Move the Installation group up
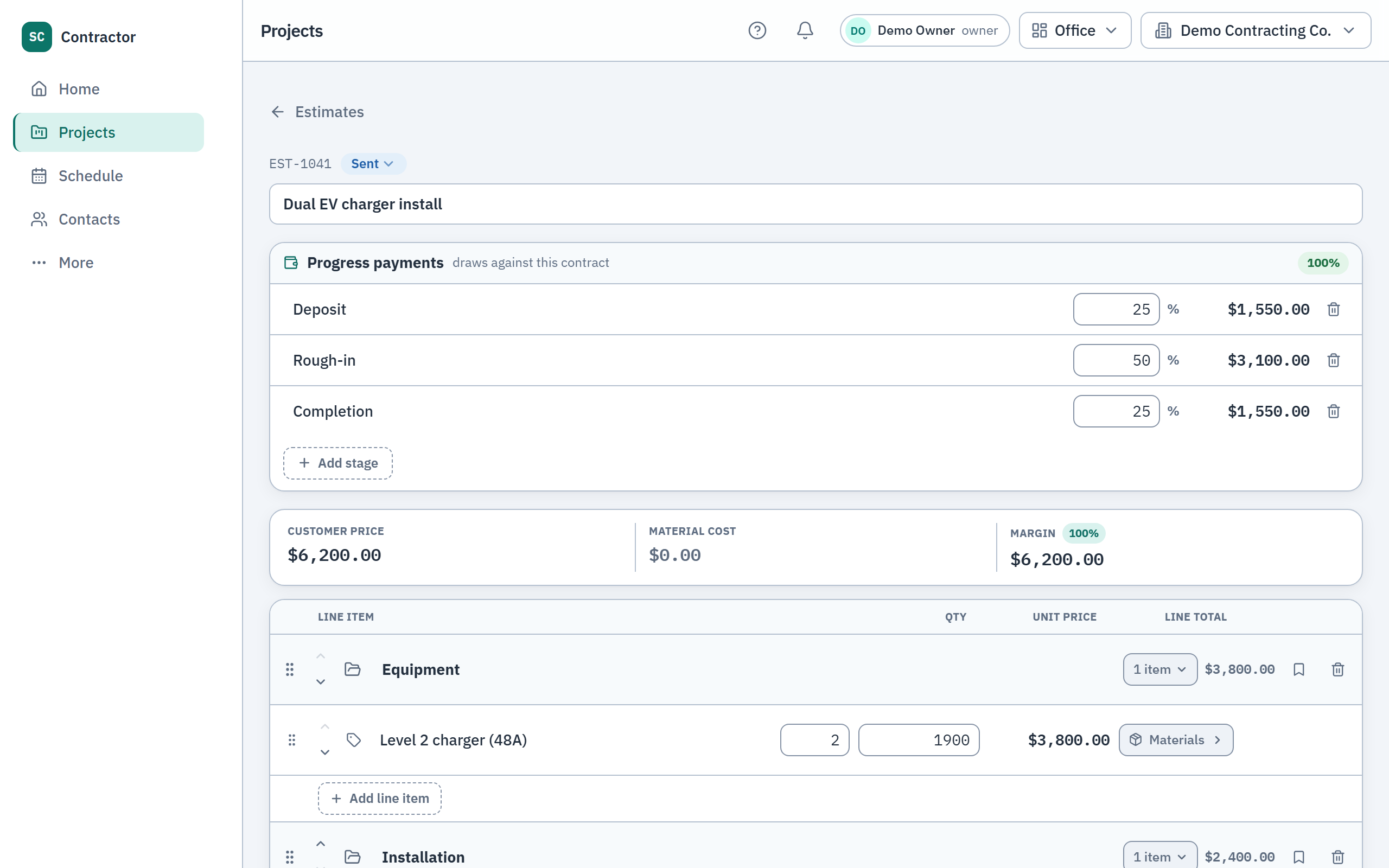The width and height of the screenshot is (1389, 868). (x=321, y=844)
